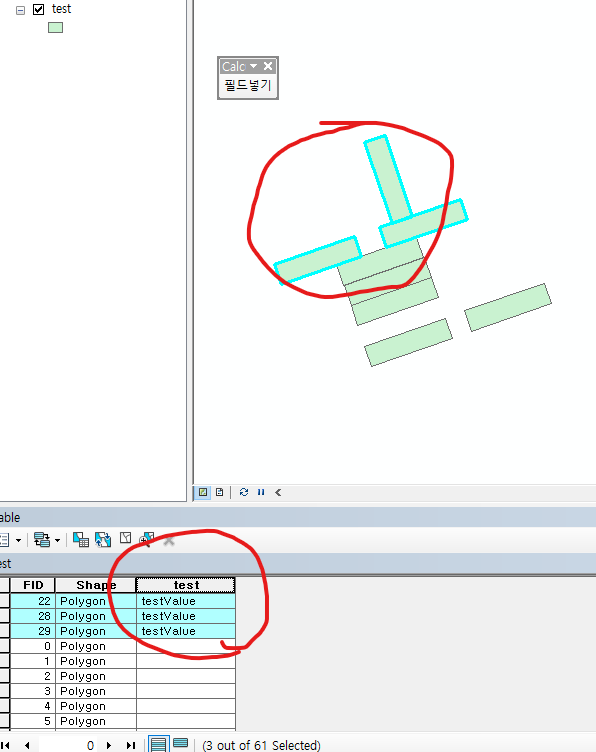The height and width of the screenshot is (752, 596).
Task: Uncheck the test layer visibility checkbox
Action: pos(38,10)
